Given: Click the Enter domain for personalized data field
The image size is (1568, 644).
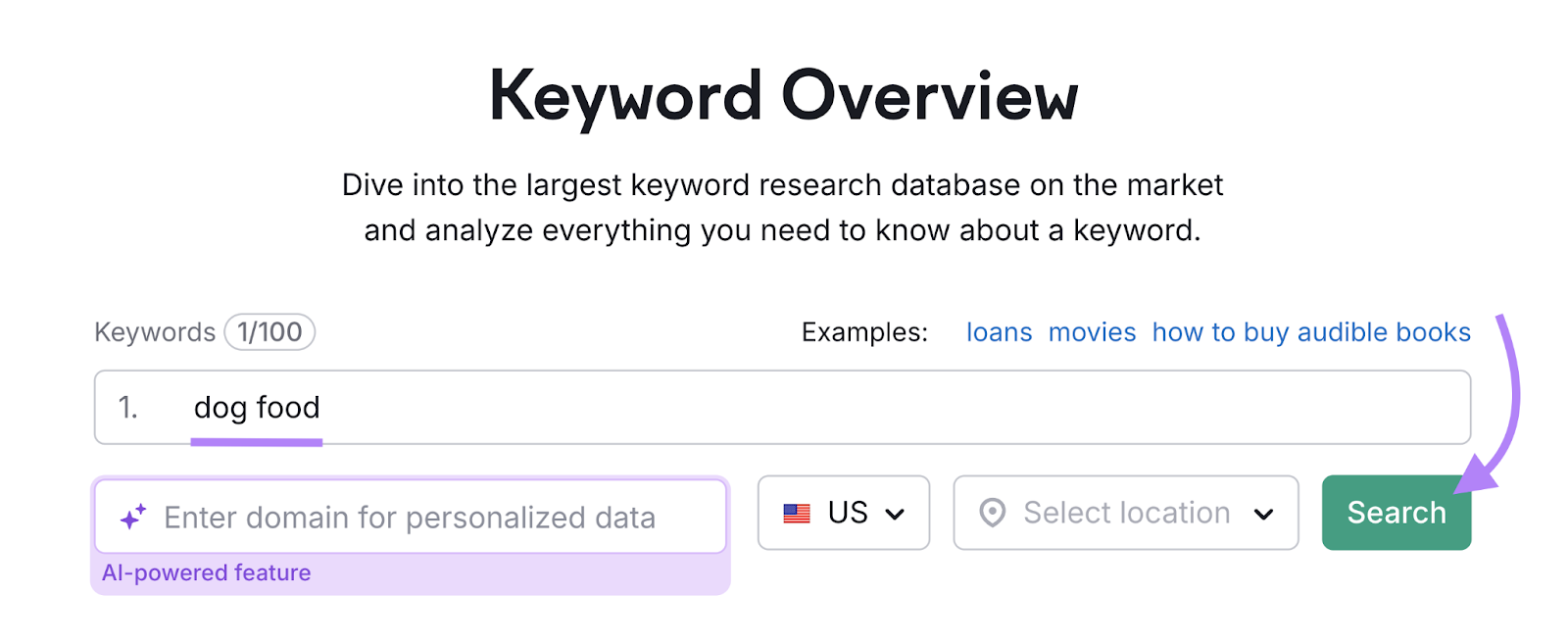Looking at the screenshot, I should tap(410, 517).
